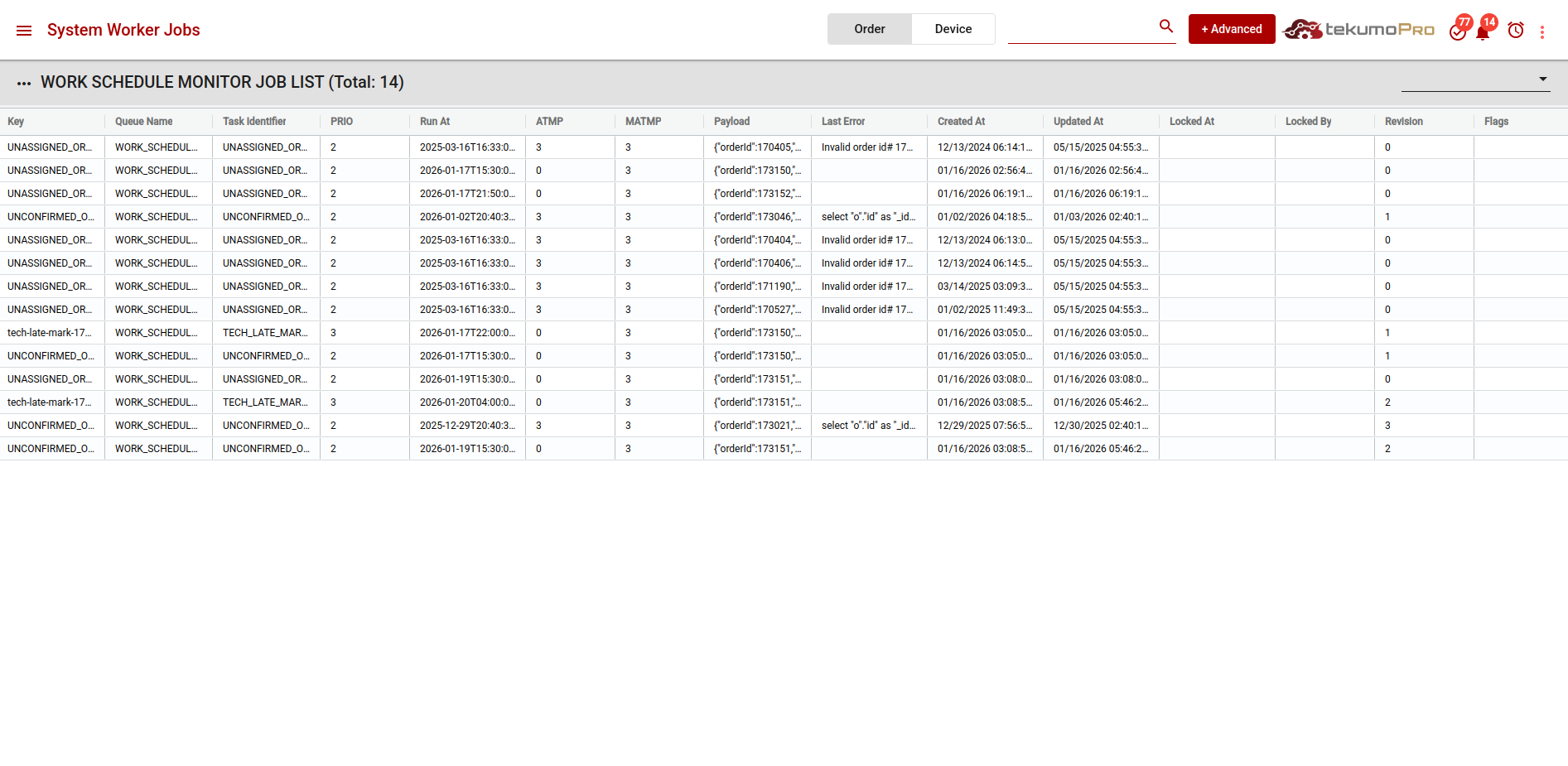This screenshot has width=1568, height=766.
Task: Click the search magnifier icon
Action: click(1166, 26)
